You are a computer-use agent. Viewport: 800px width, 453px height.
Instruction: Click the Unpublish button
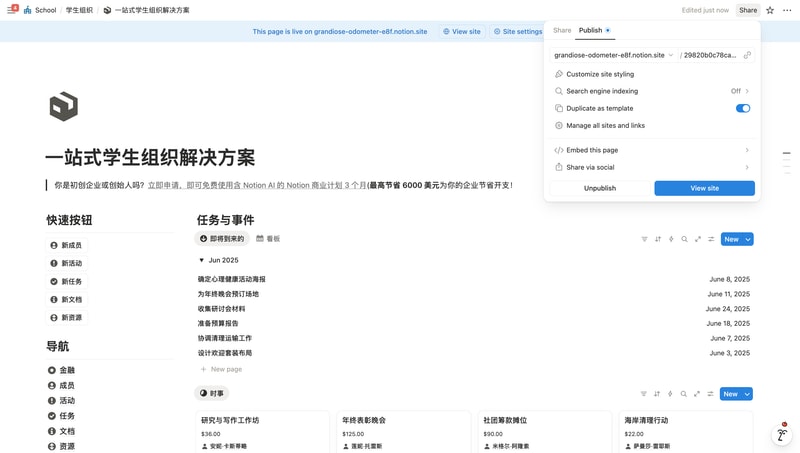600,188
